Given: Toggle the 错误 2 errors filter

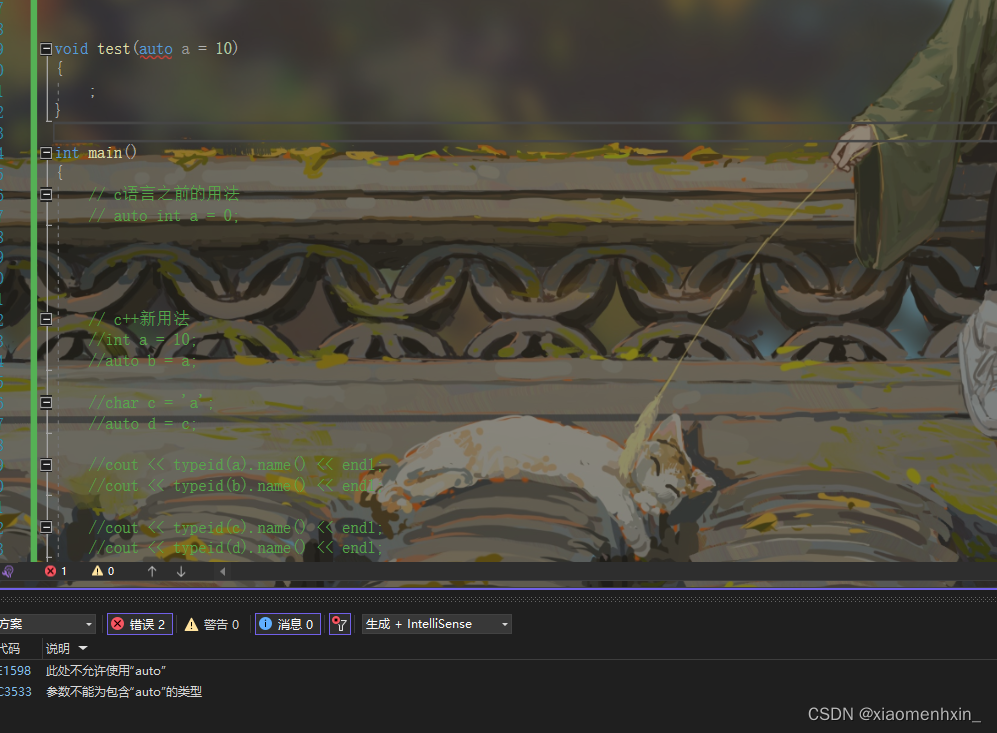Looking at the screenshot, I should click(x=140, y=624).
